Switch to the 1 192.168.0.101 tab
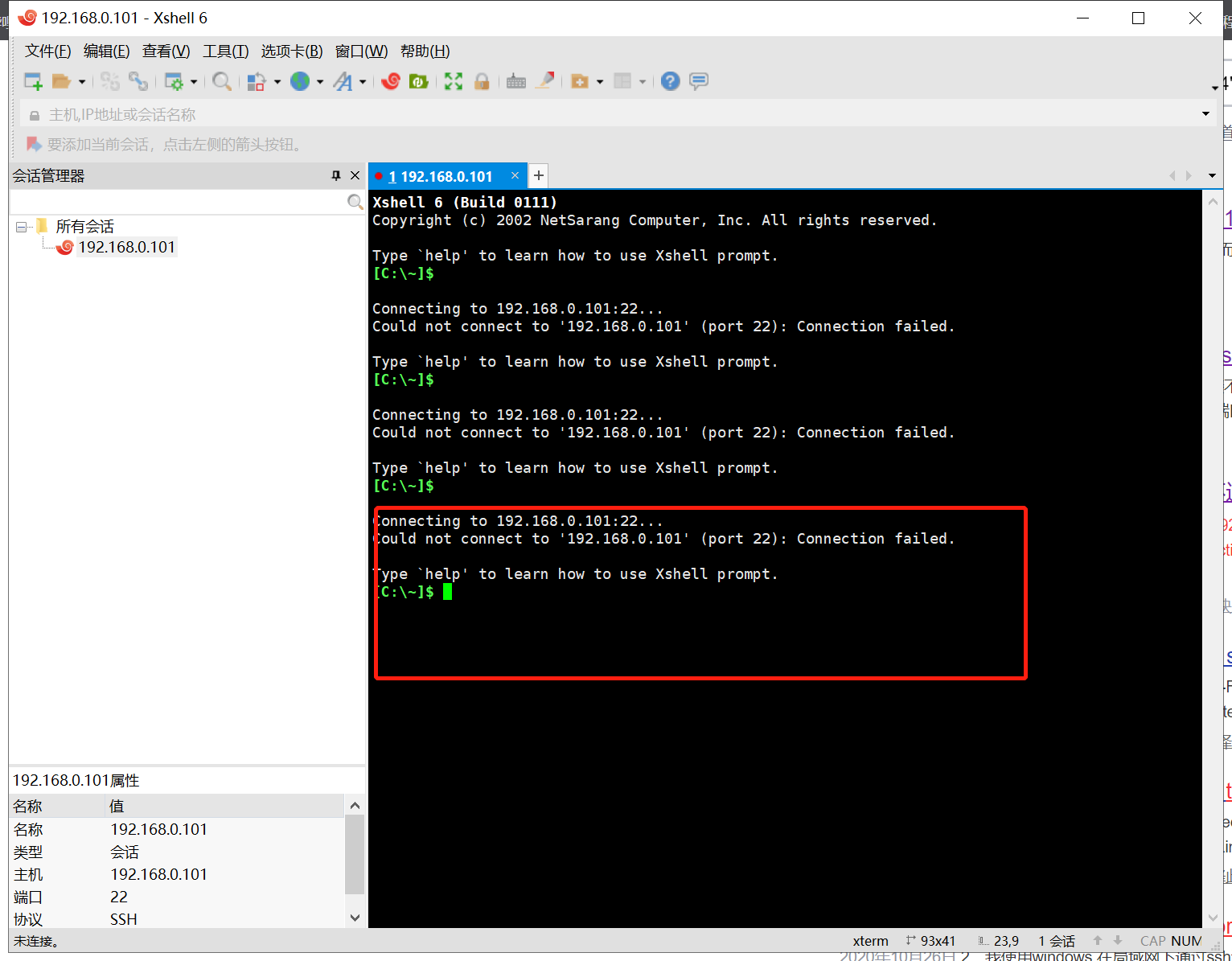 click(x=440, y=176)
